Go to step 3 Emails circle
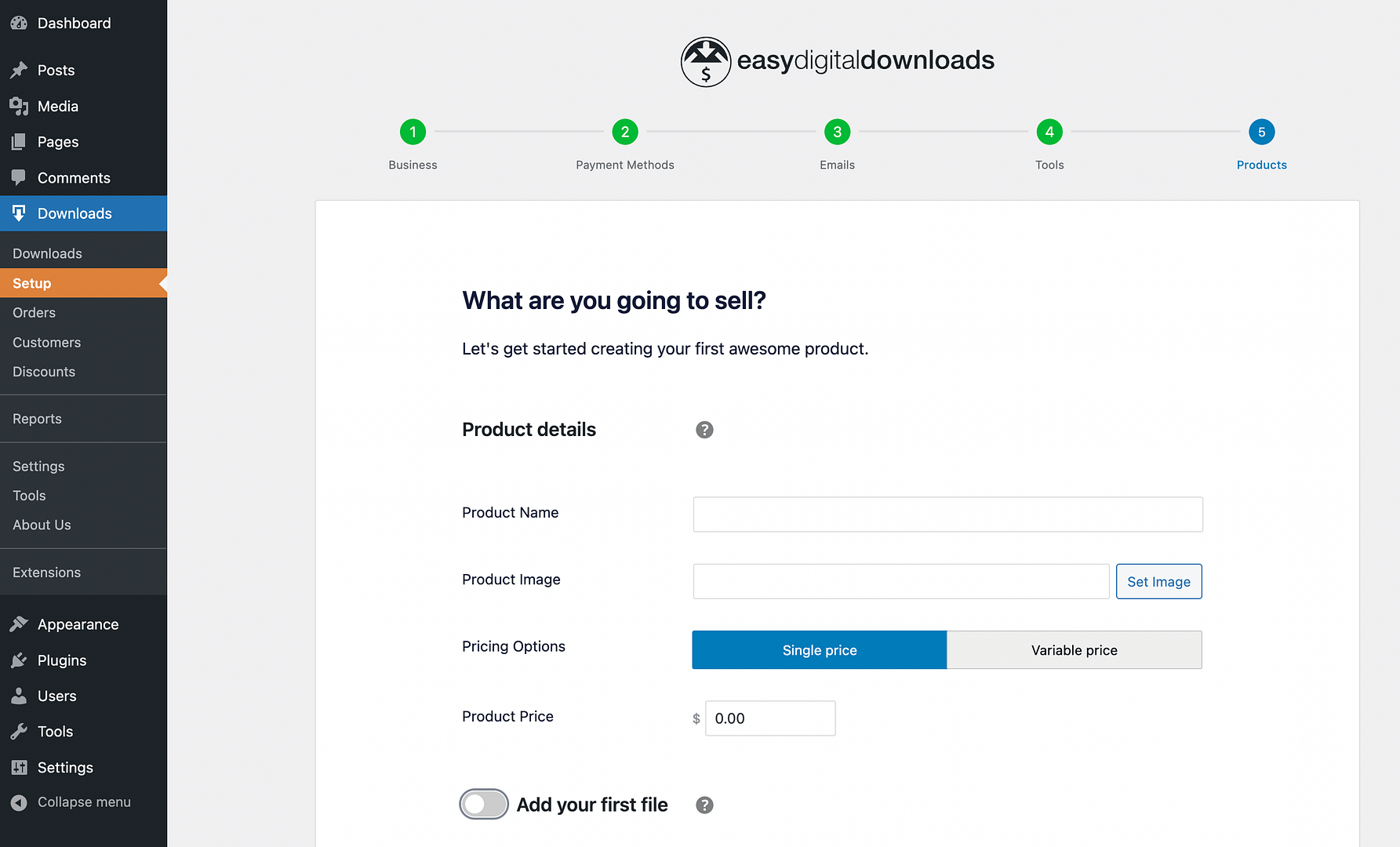The height and width of the screenshot is (847, 1400). tap(838, 132)
